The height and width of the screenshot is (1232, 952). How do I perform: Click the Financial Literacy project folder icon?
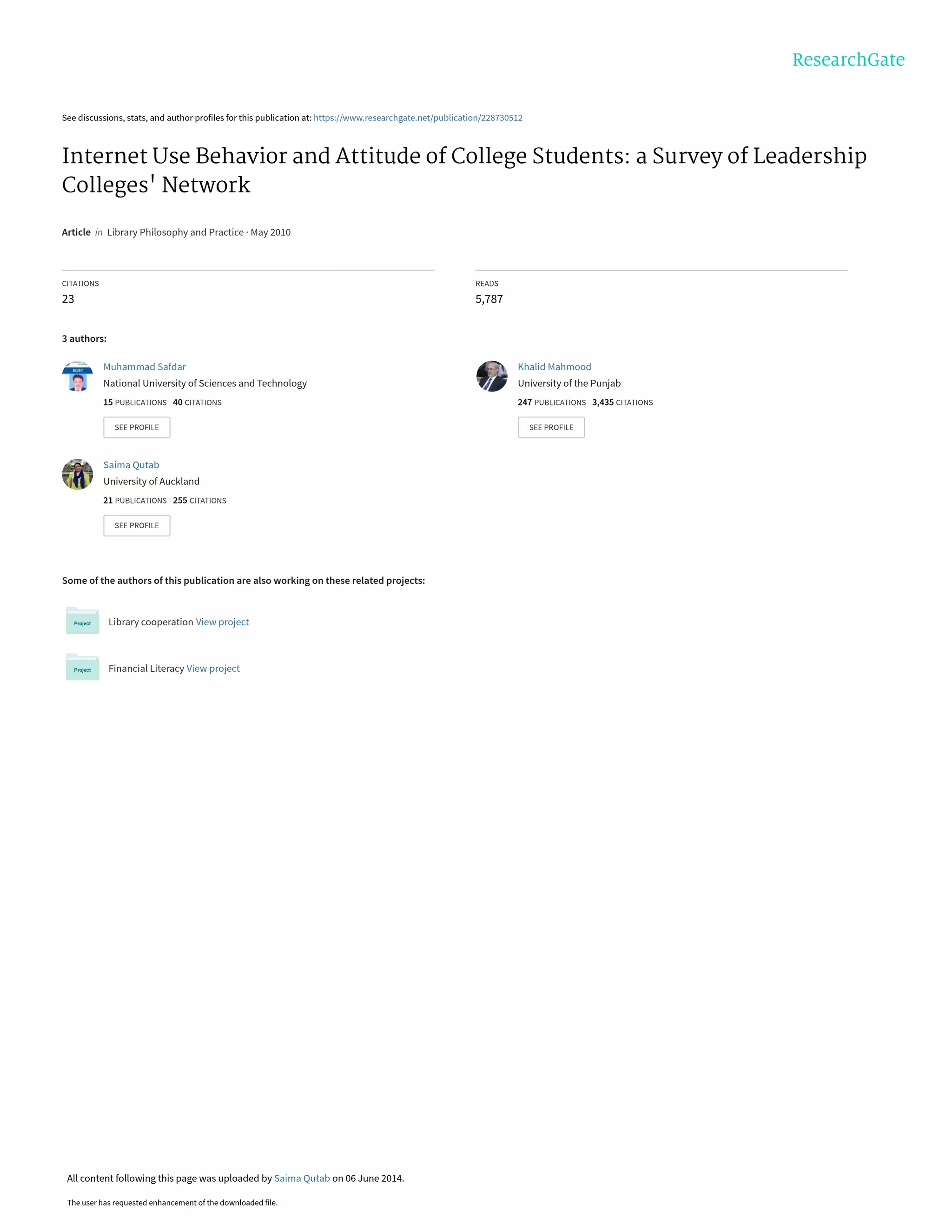click(x=82, y=667)
